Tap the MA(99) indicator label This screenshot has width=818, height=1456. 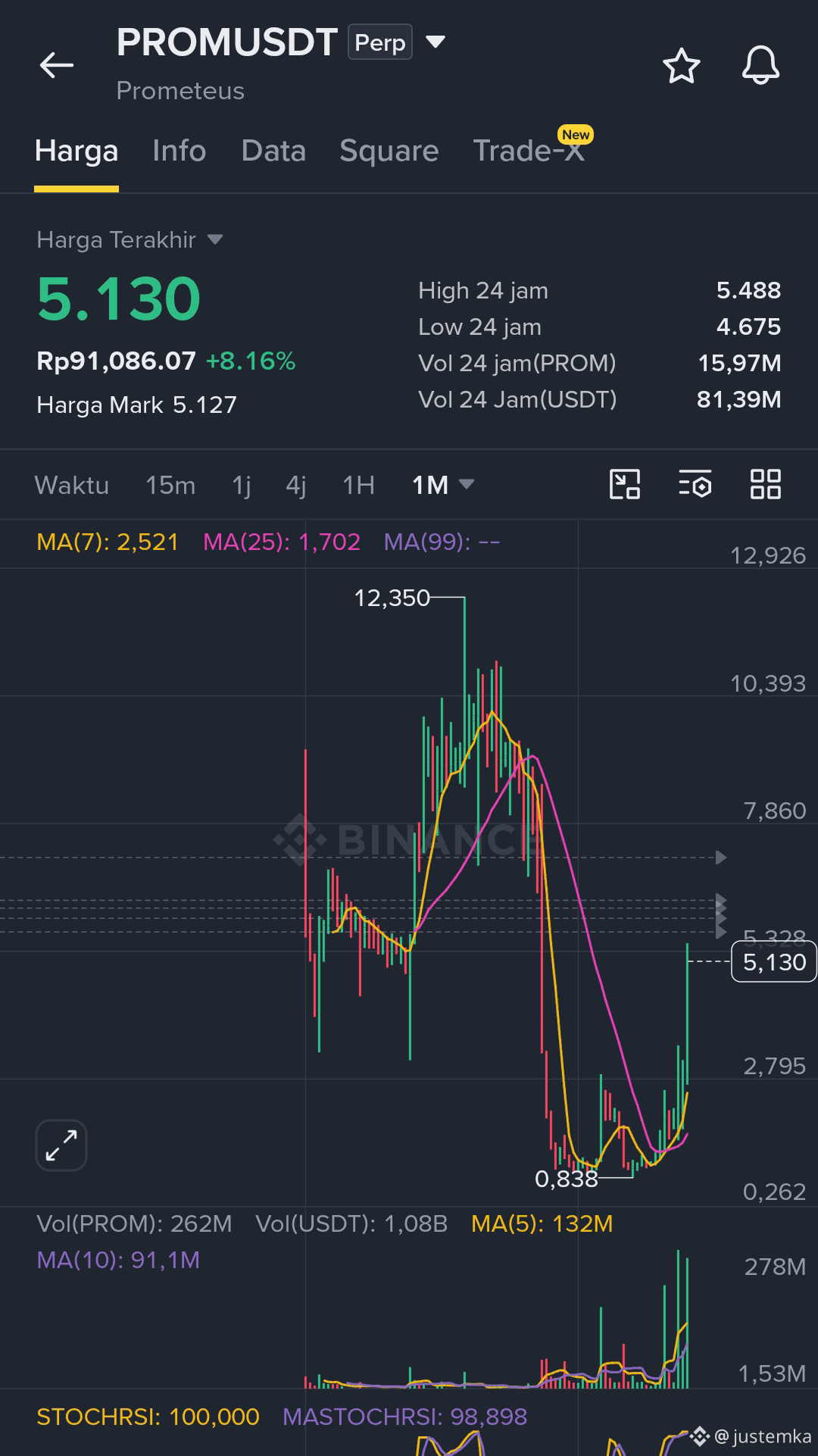click(442, 542)
